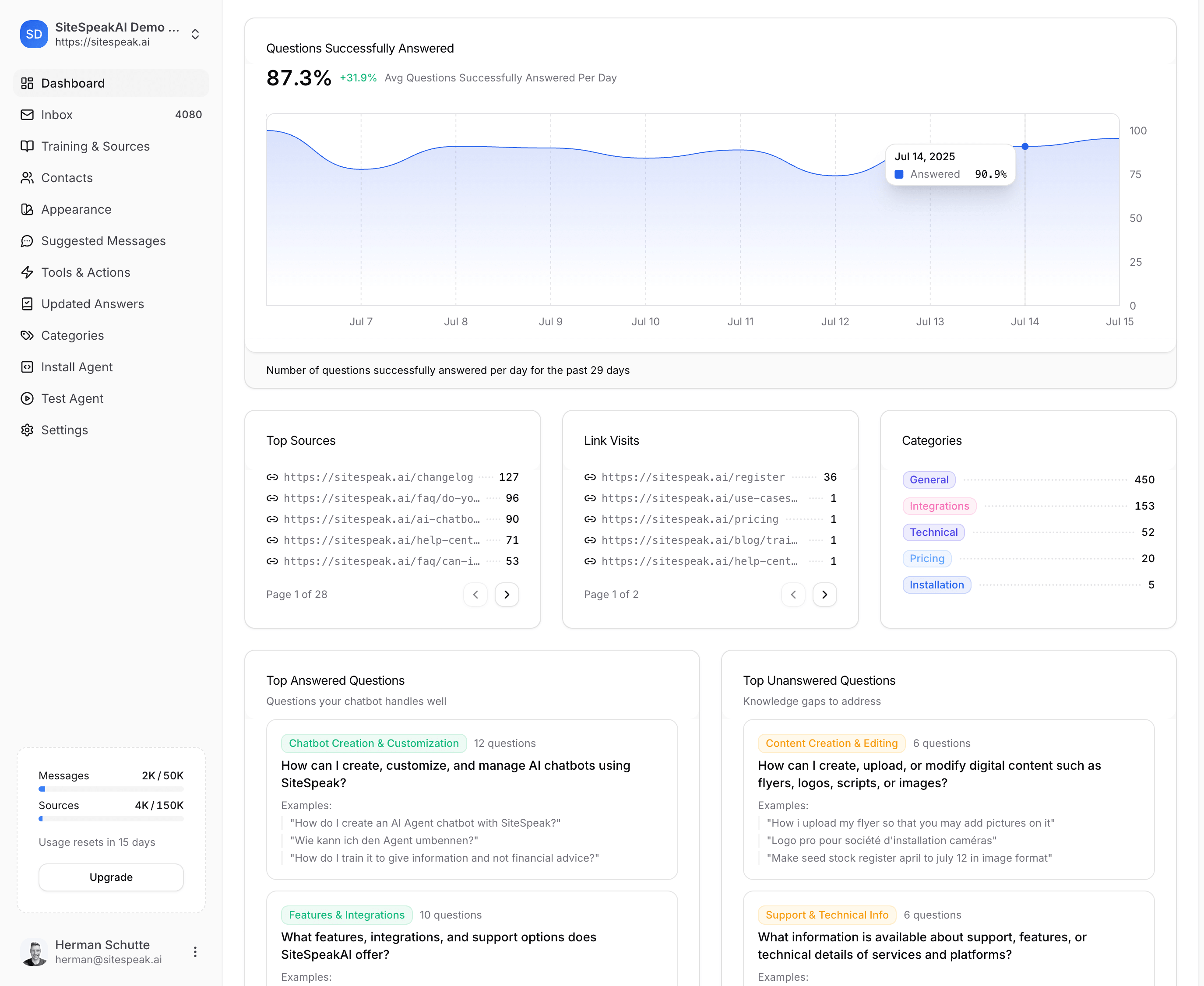Screen dimensions: 1204x986
Task: Open the sitespeak.ai/changelog source link
Action: (378, 477)
